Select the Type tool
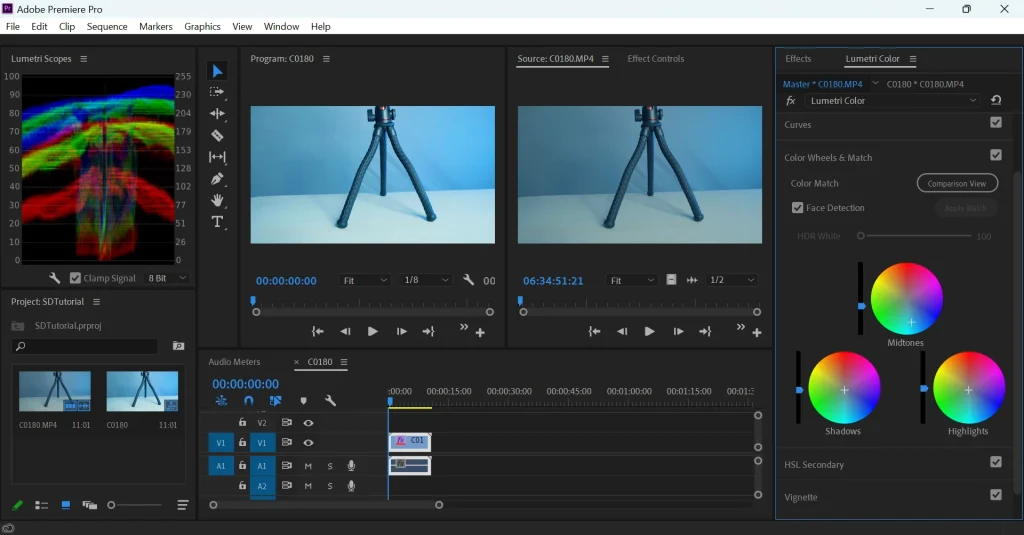This screenshot has height=535, width=1024. click(217, 222)
